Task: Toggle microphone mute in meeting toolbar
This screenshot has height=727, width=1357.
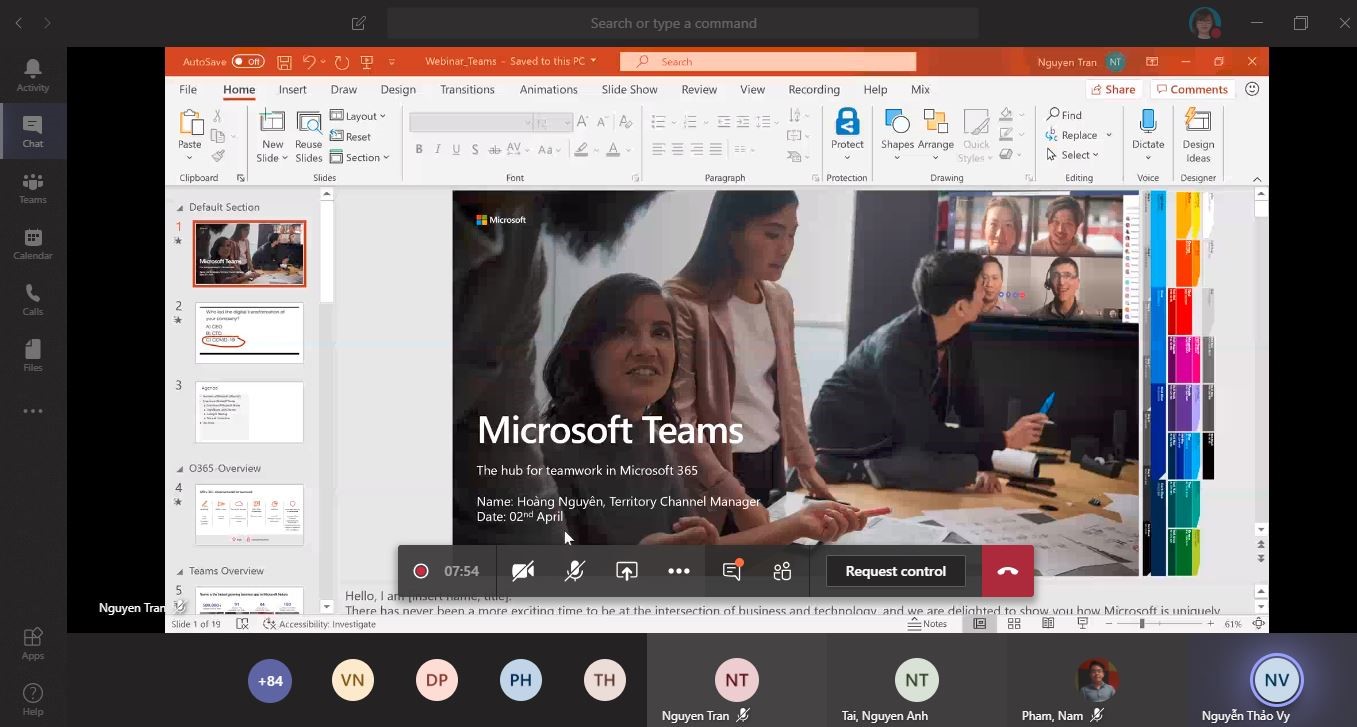Action: 574,571
